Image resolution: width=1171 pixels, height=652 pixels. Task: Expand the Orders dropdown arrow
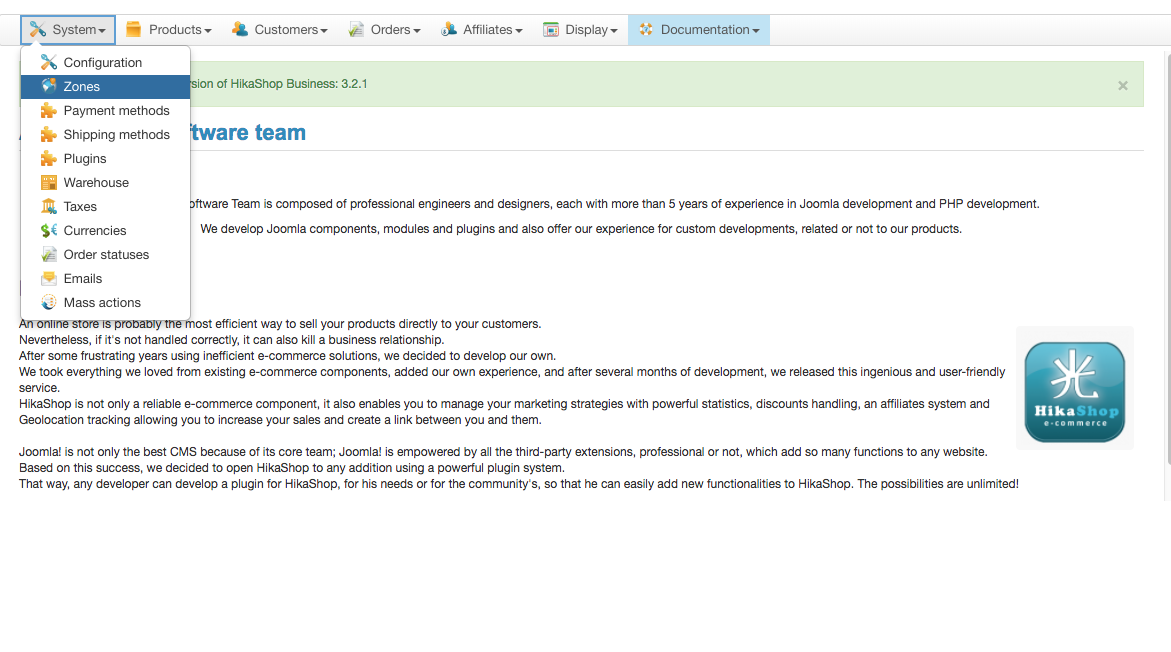pos(417,31)
